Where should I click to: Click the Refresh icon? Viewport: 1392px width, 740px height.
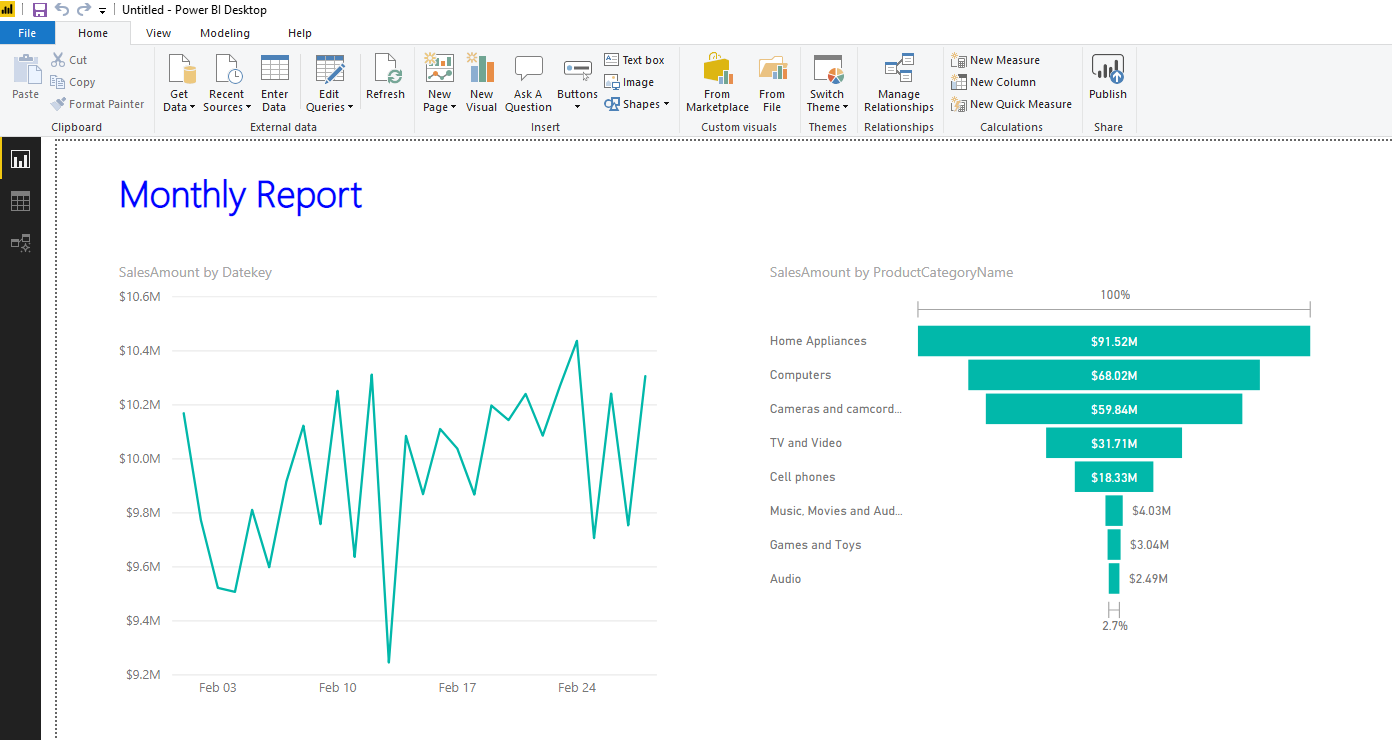(385, 78)
